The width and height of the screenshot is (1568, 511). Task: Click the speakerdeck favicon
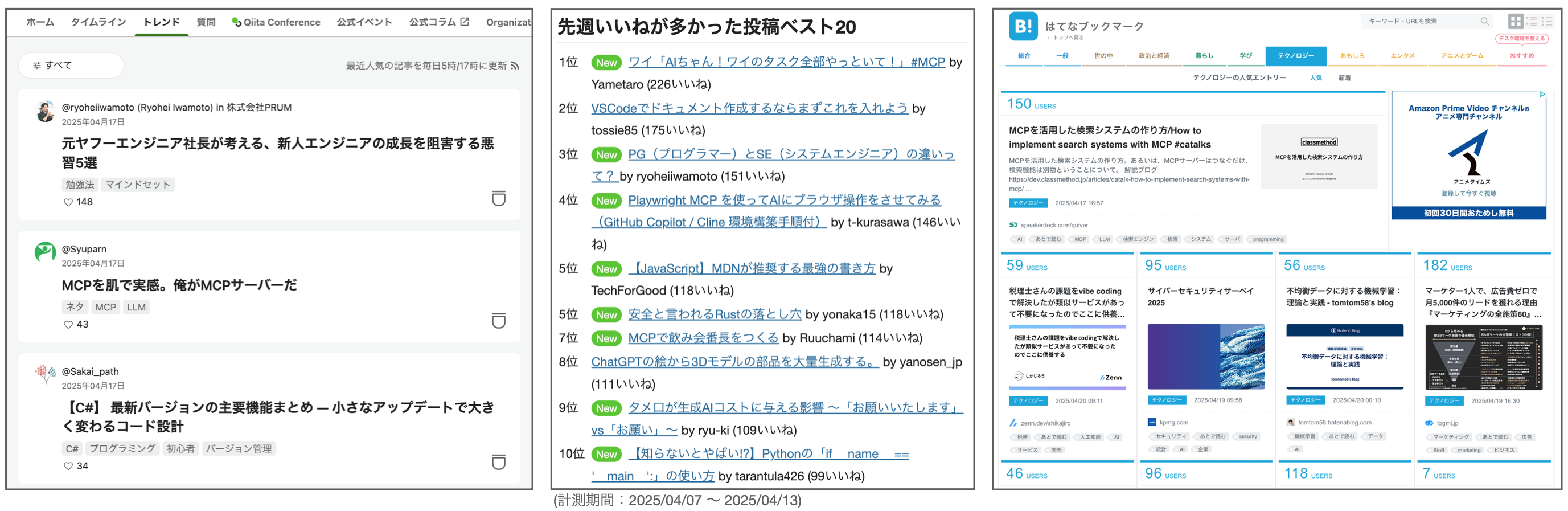1013,226
